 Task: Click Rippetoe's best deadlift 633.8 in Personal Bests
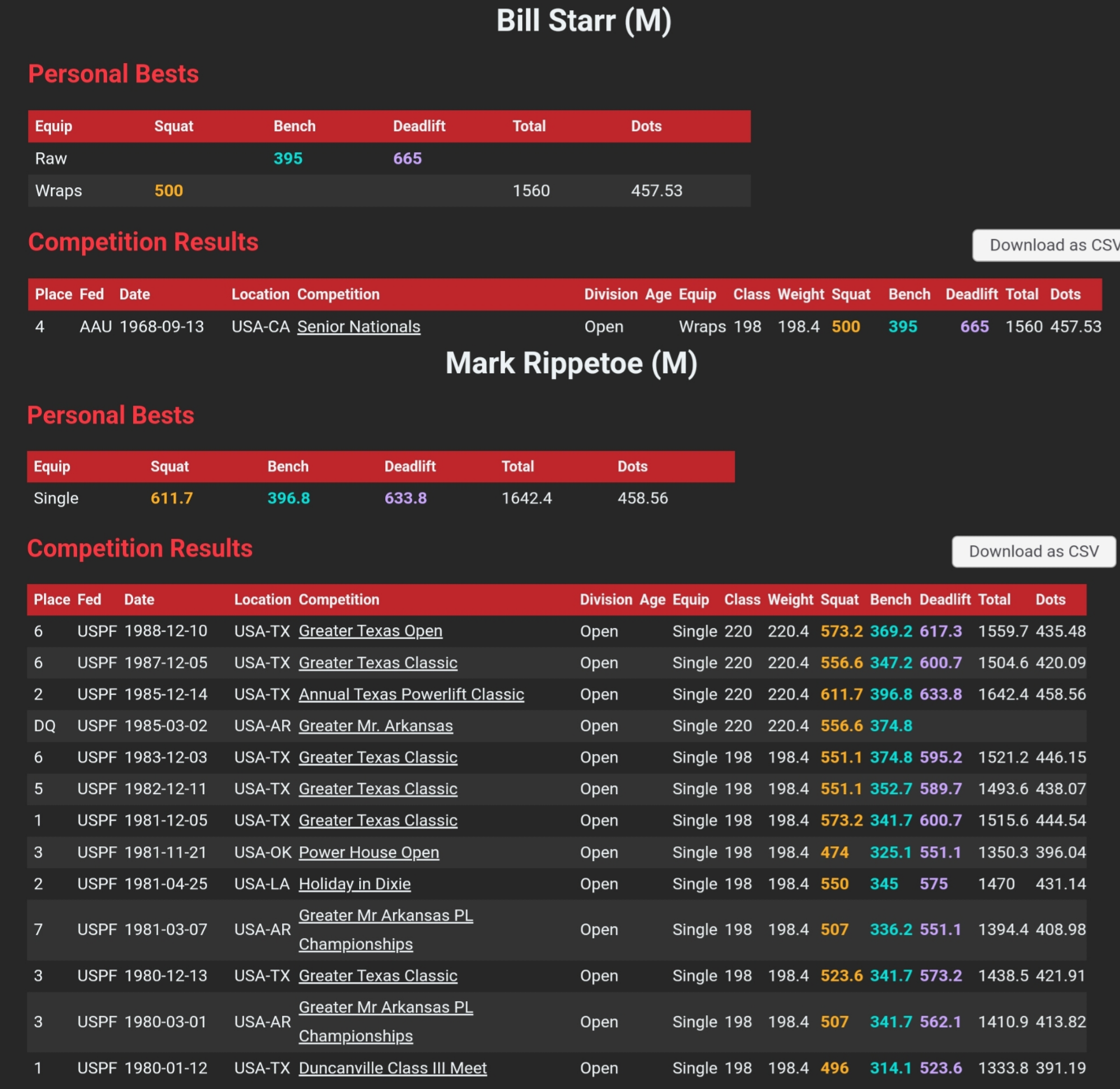tap(406, 498)
